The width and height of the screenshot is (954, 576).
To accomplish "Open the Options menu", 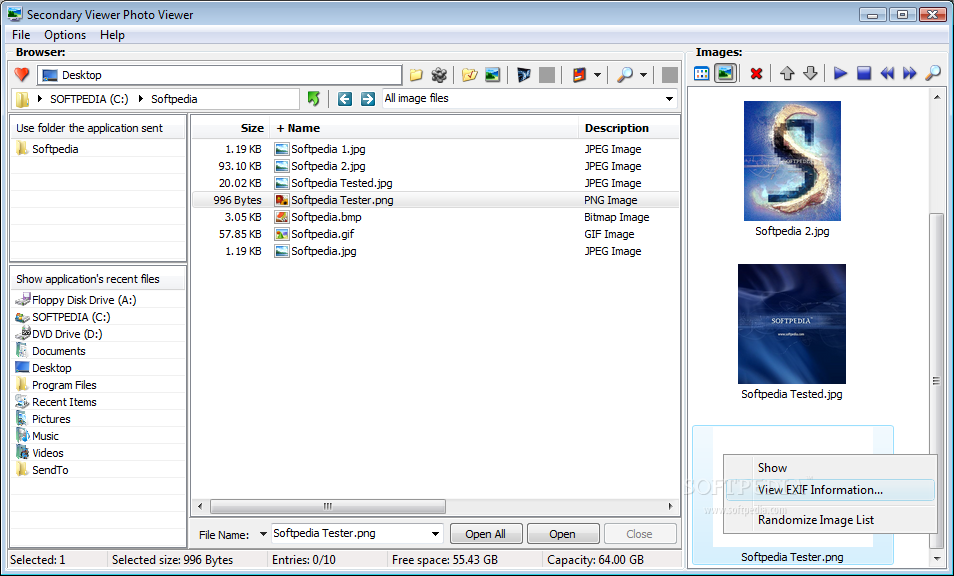I will tap(65, 35).
